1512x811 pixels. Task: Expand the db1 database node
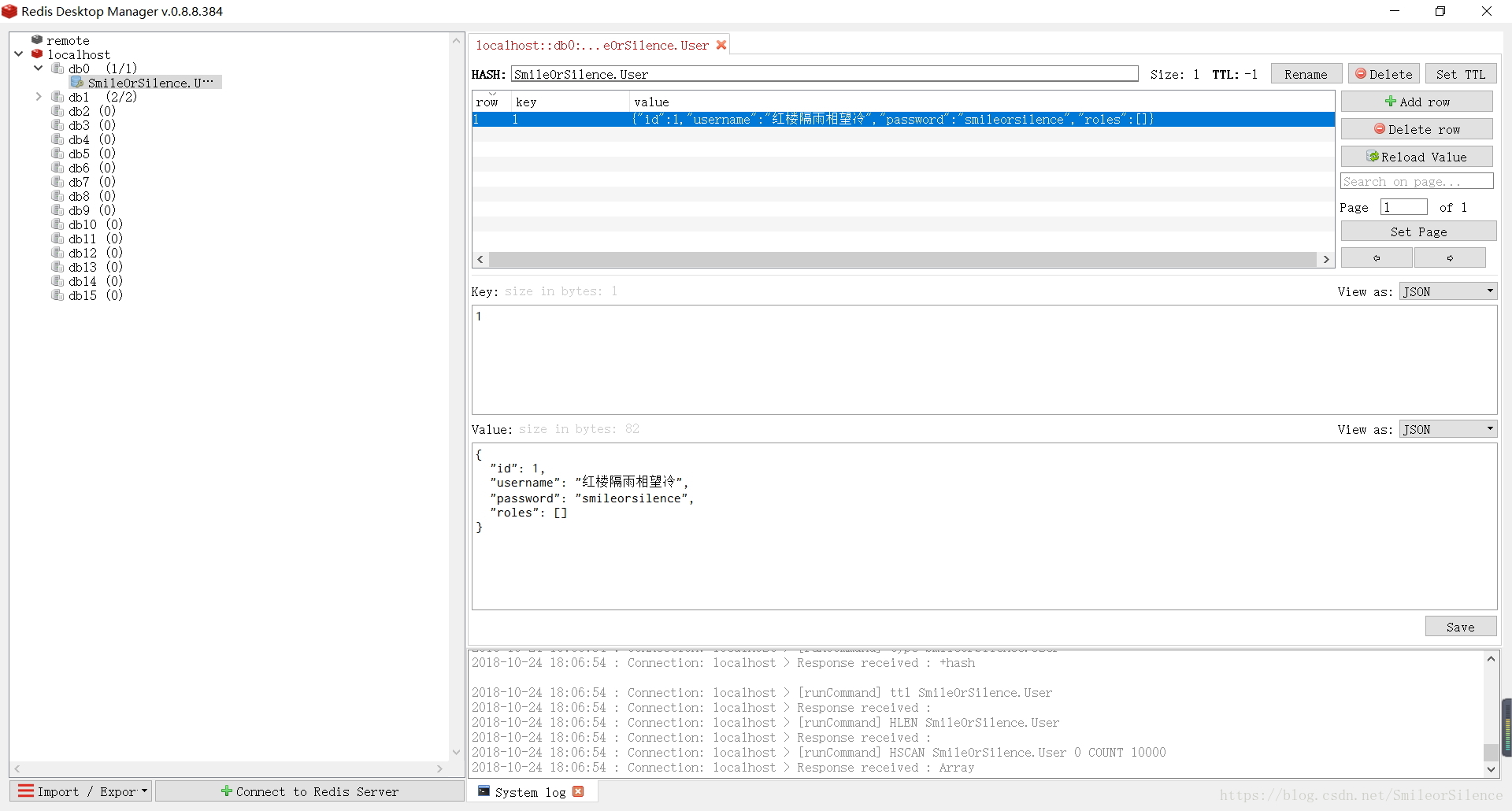tap(38, 97)
